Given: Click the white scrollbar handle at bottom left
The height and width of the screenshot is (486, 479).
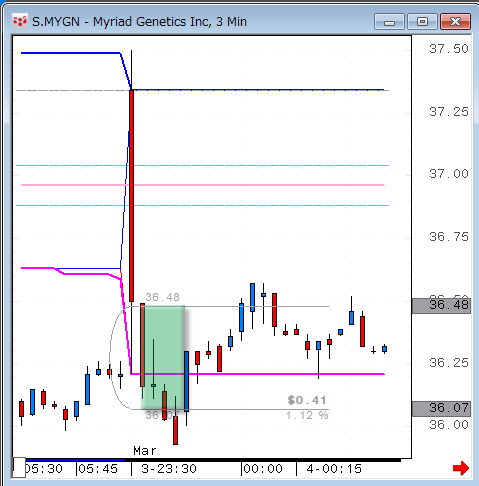Looking at the screenshot, I should tap(19, 467).
